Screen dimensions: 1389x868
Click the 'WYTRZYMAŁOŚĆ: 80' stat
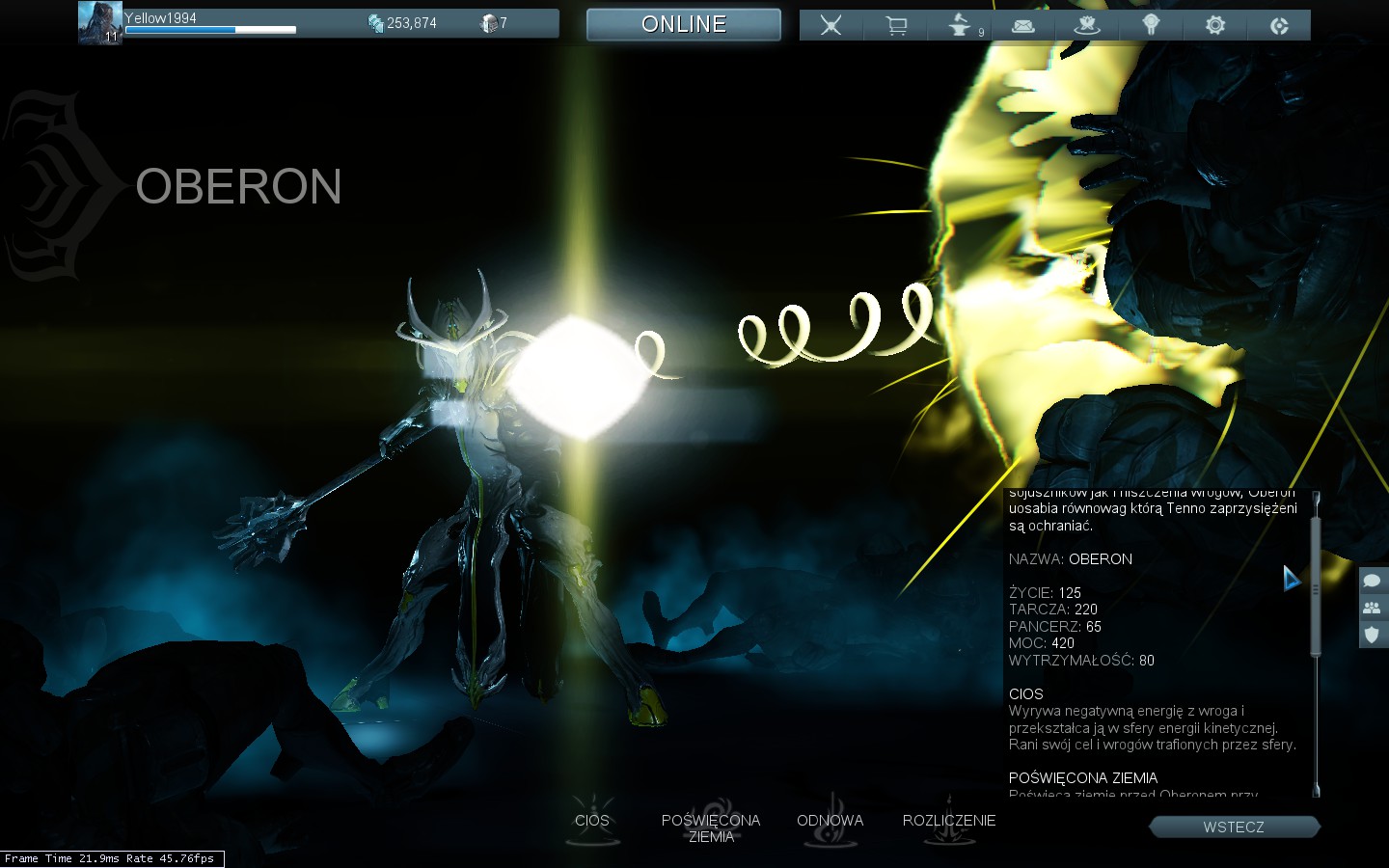click(1081, 661)
